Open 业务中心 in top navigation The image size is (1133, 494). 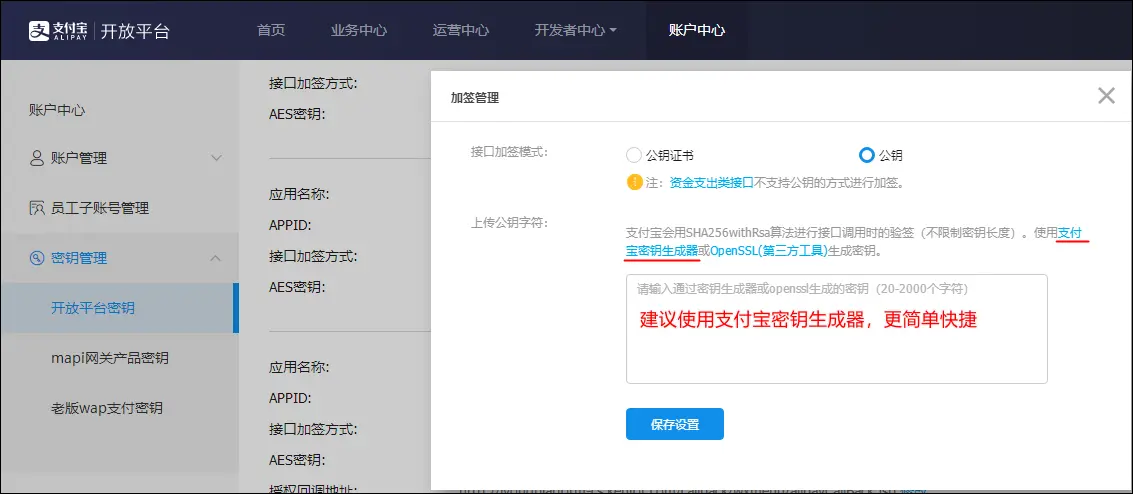[359, 30]
